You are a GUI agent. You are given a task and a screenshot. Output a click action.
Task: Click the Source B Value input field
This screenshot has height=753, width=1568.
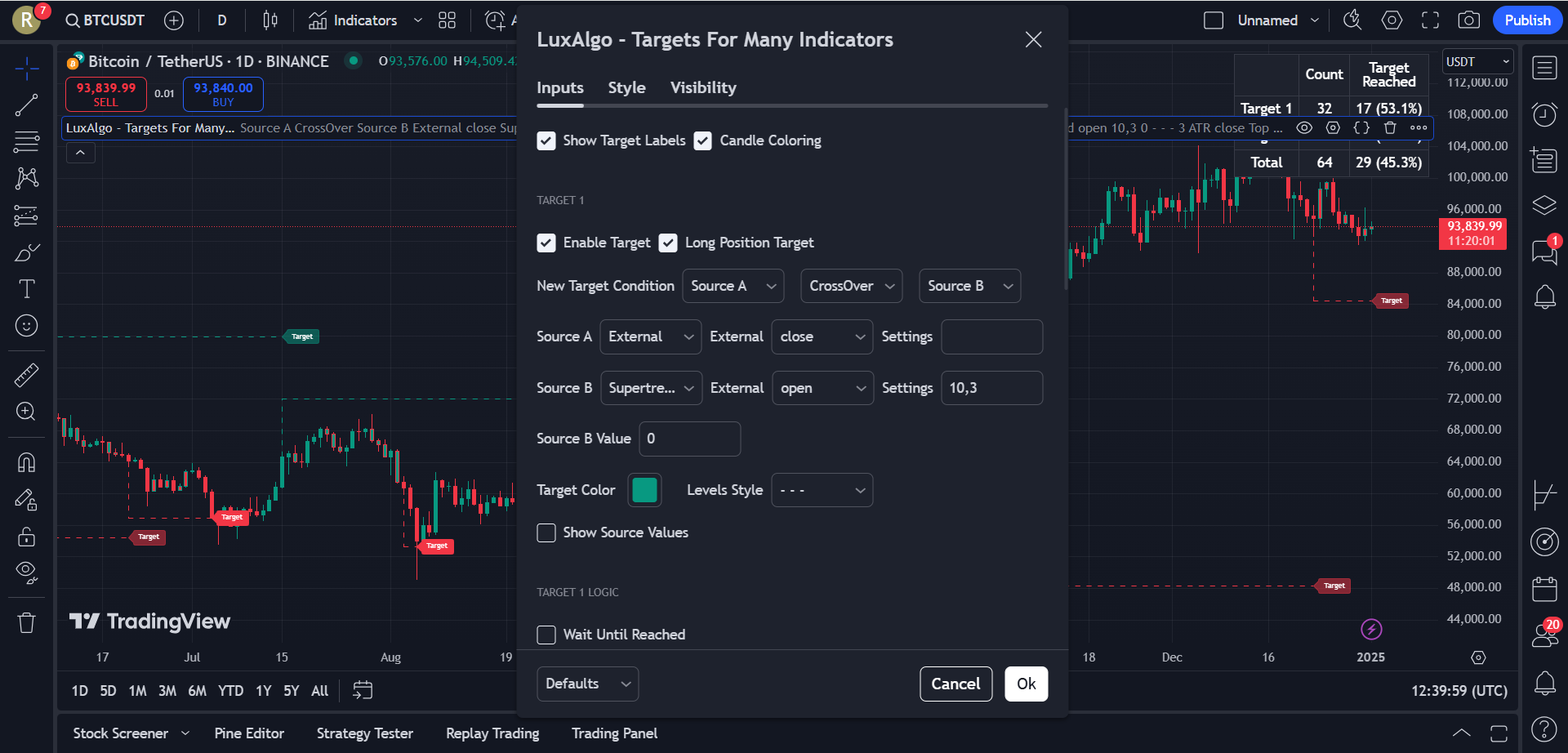coord(689,439)
